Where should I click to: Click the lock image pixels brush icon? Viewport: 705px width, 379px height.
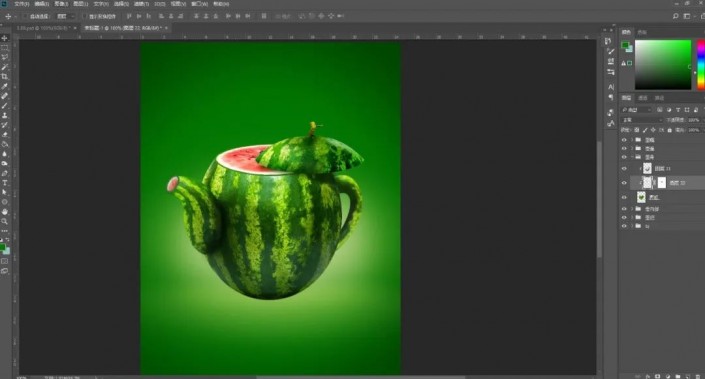pyautogui.click(x=645, y=130)
